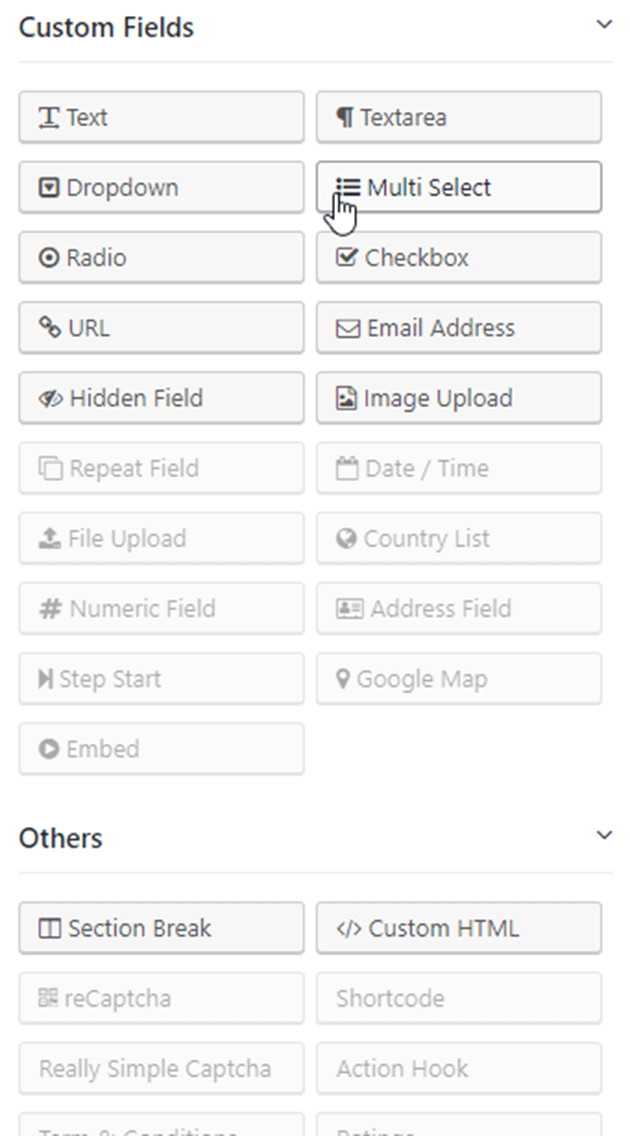Add a Radio field
This screenshot has width=630, height=1136.
click(161, 258)
